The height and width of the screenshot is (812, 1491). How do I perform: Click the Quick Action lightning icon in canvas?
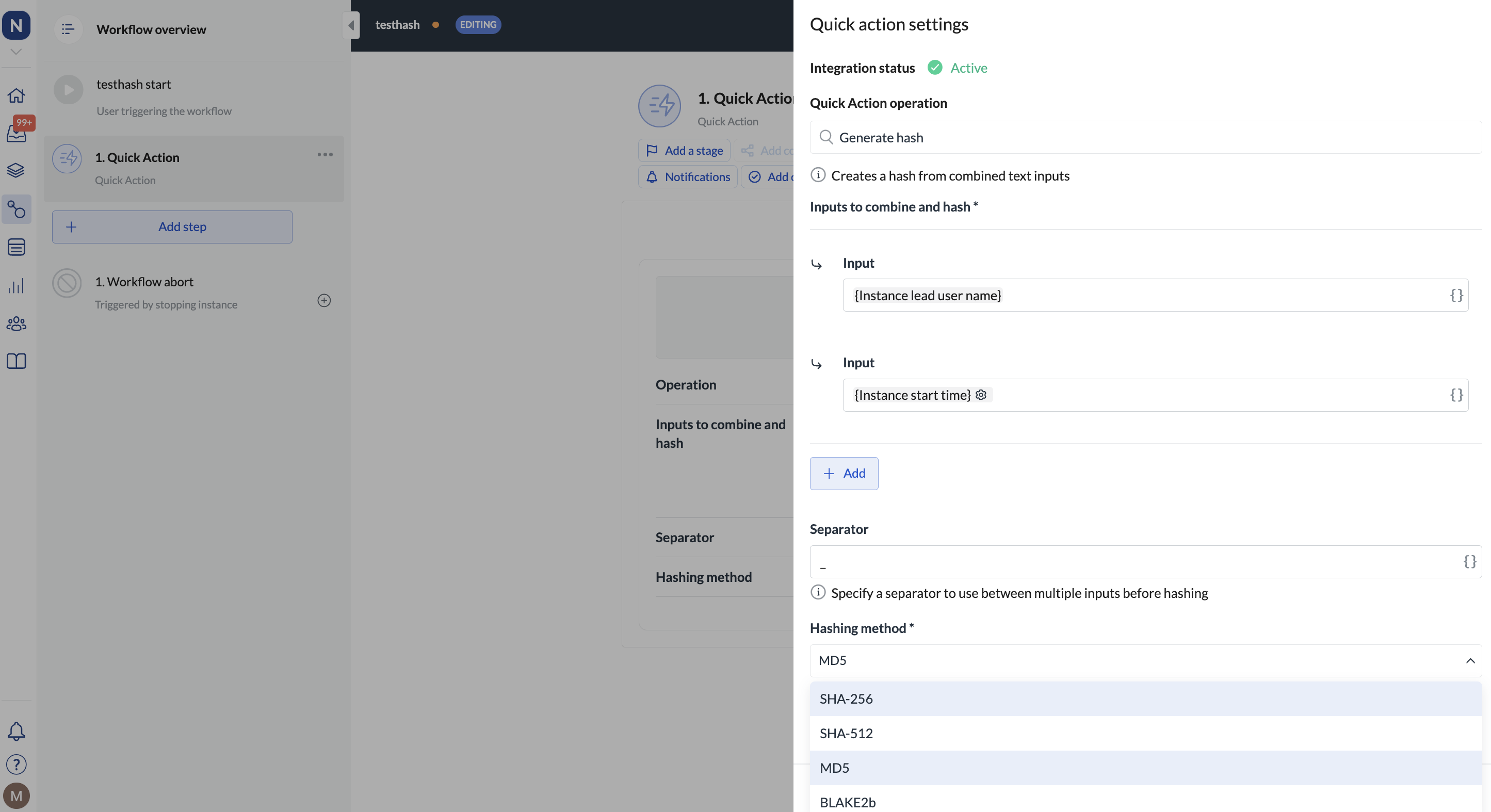coord(659,106)
